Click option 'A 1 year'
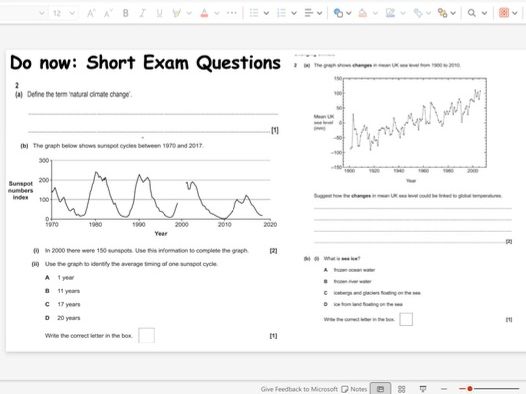The image size is (526, 394). (x=60, y=278)
